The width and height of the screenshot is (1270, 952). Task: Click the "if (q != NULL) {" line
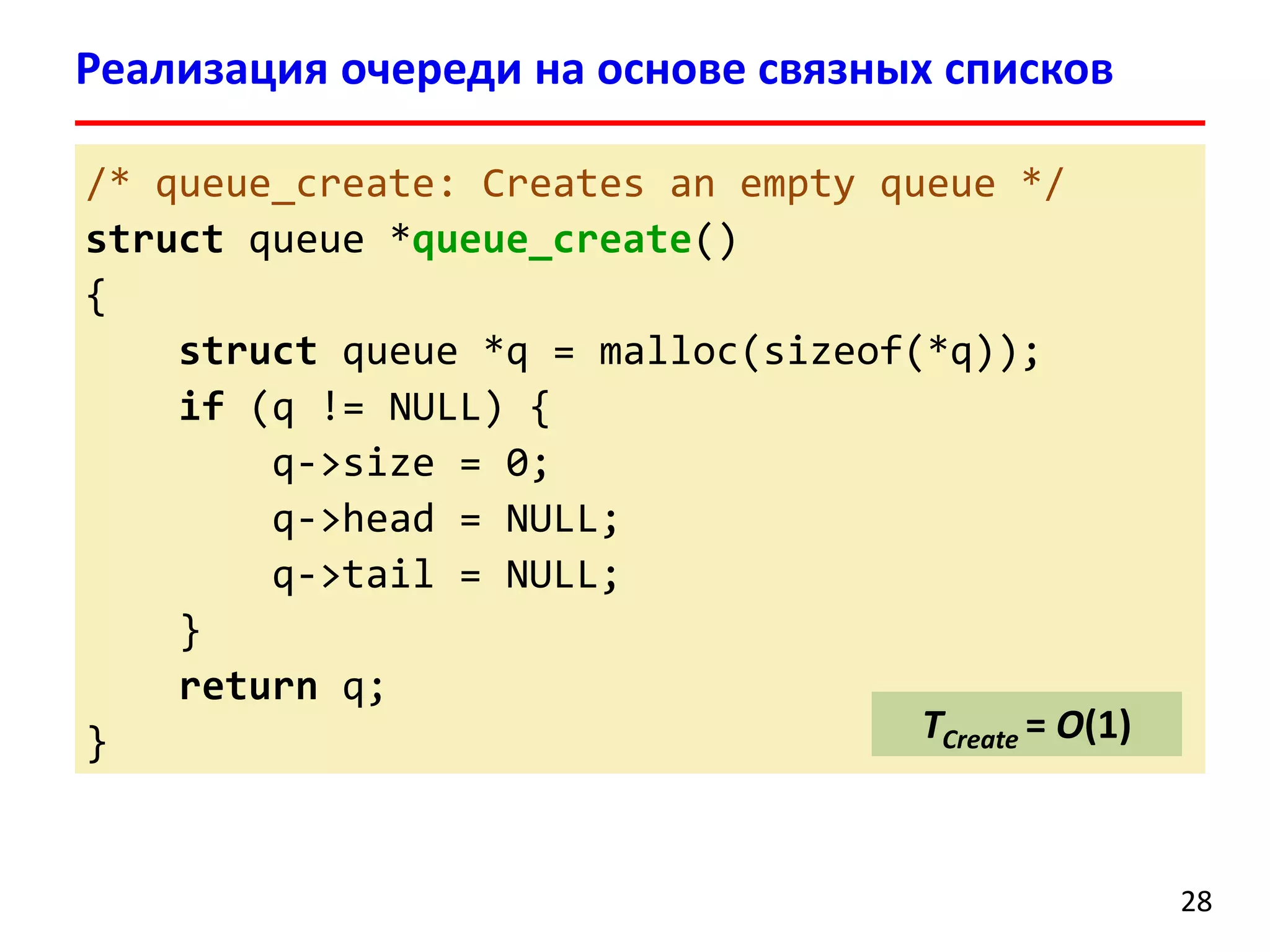pyautogui.click(x=365, y=408)
